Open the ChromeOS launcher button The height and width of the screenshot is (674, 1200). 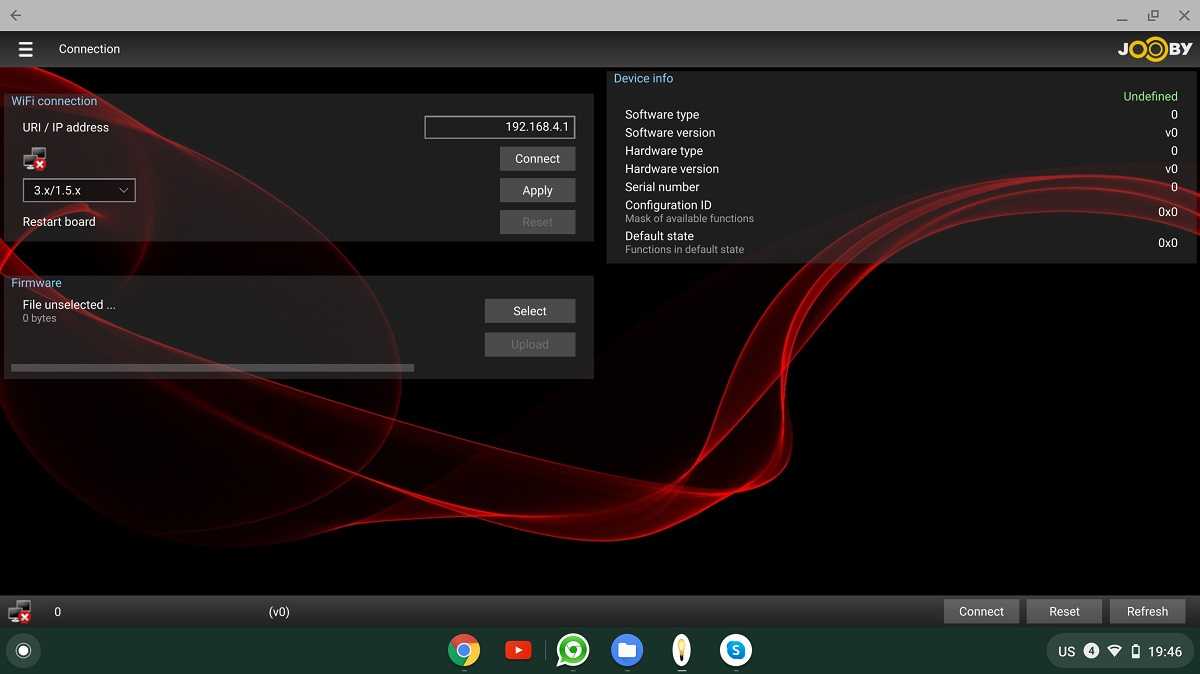coord(24,651)
